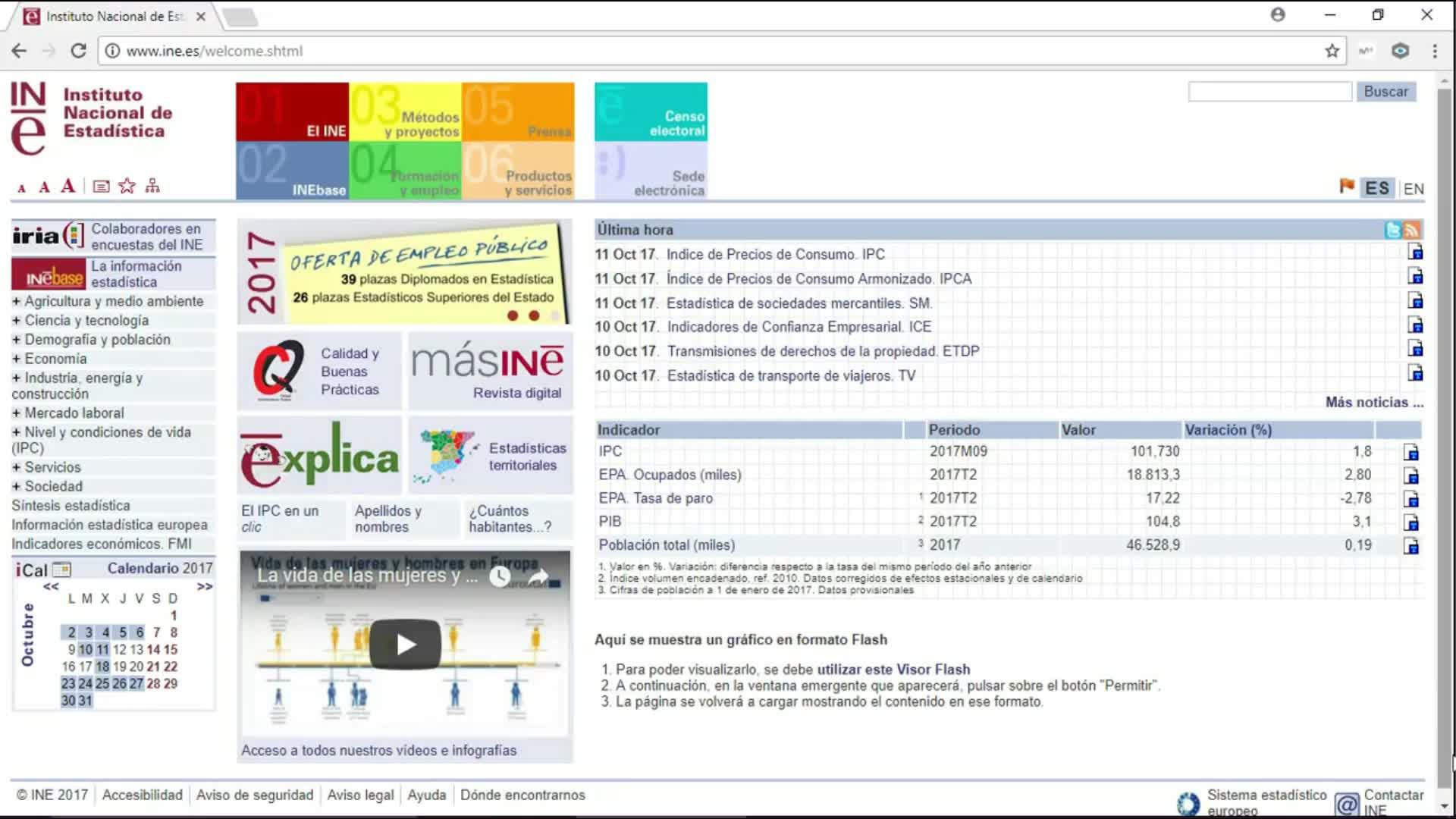Open the Twitter icon in Última hora

1393,230
